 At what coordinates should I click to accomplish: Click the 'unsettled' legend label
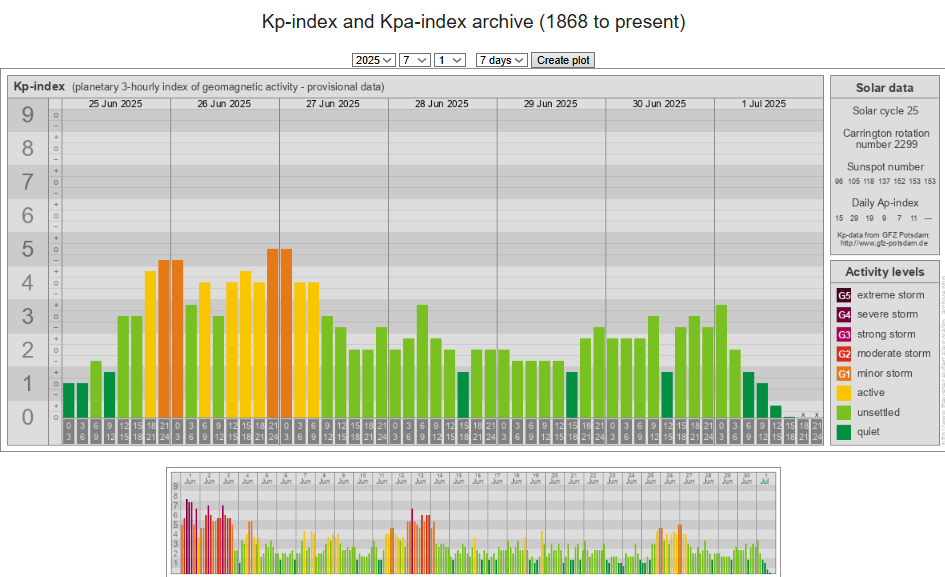point(878,412)
